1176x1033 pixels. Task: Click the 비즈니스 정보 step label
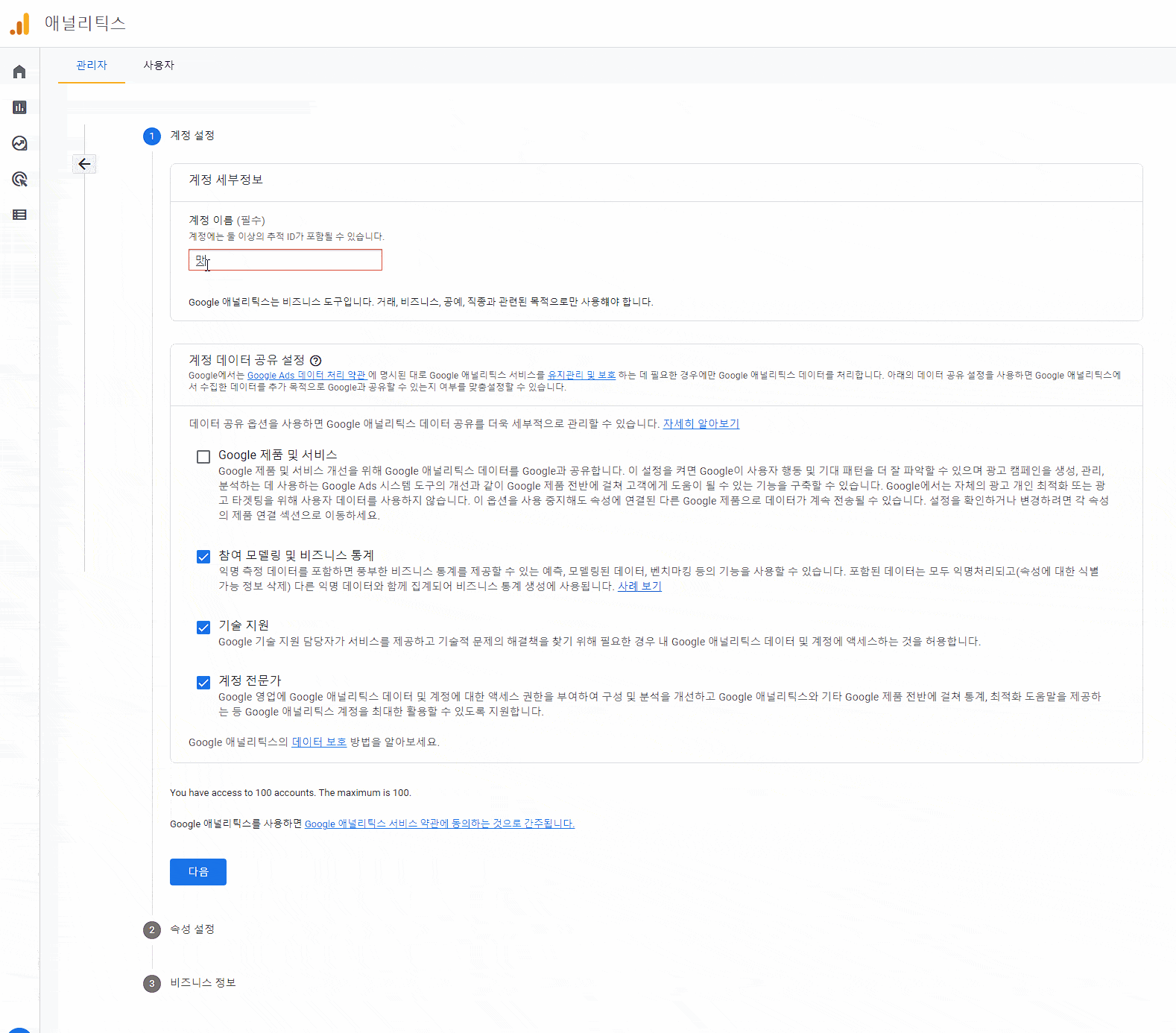pos(203,983)
